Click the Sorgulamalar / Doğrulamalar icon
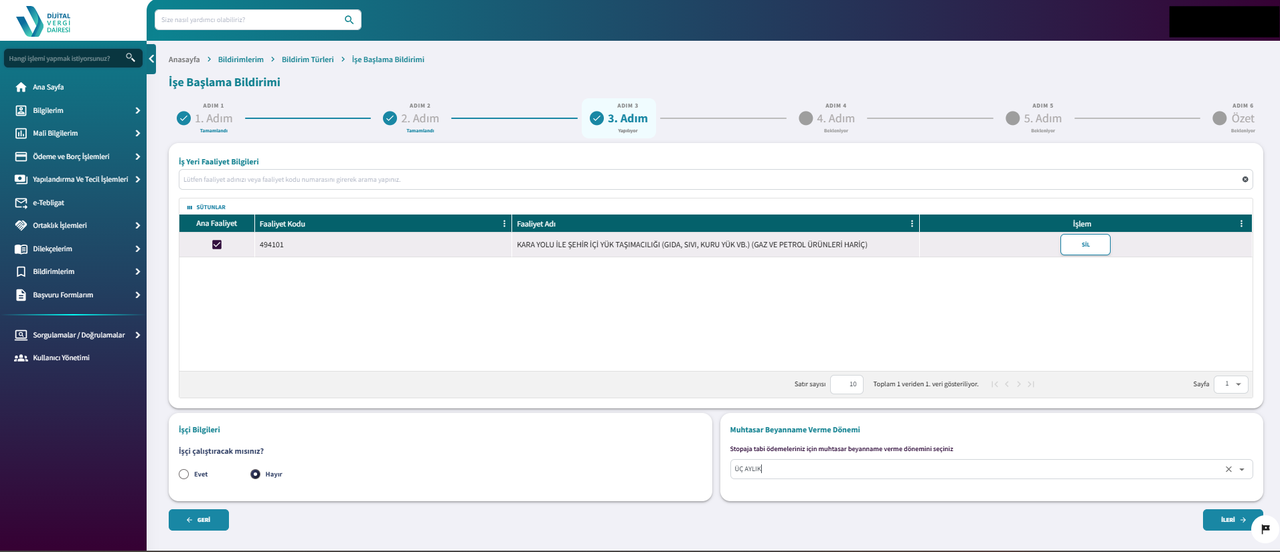Viewport: 1280px width, 552px height. [x=21, y=335]
